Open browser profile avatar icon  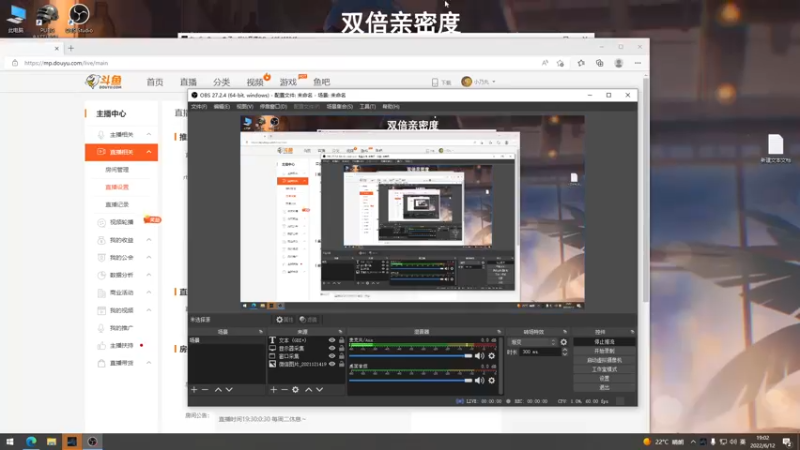618,63
